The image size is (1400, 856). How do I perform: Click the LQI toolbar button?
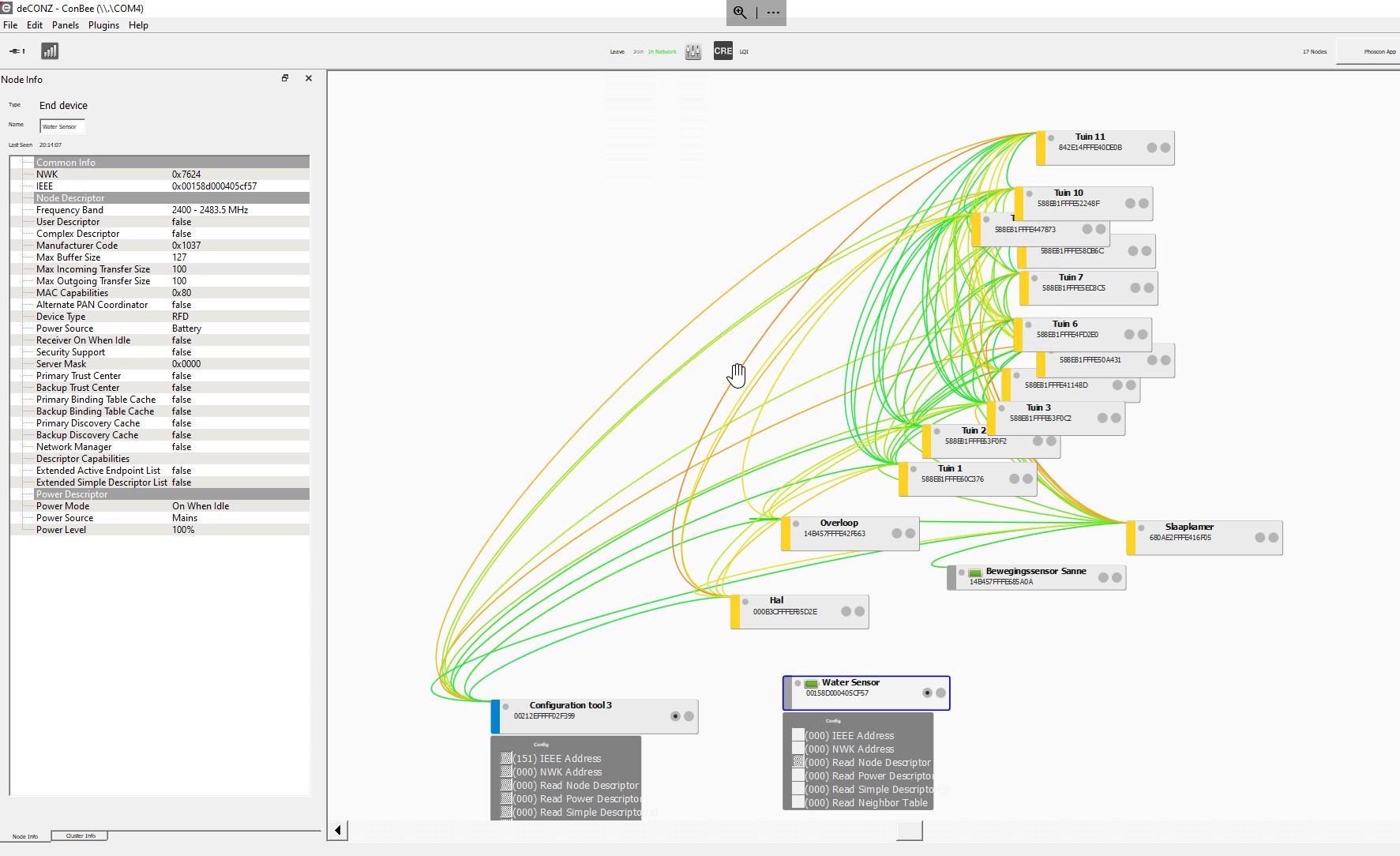pyautogui.click(x=744, y=52)
